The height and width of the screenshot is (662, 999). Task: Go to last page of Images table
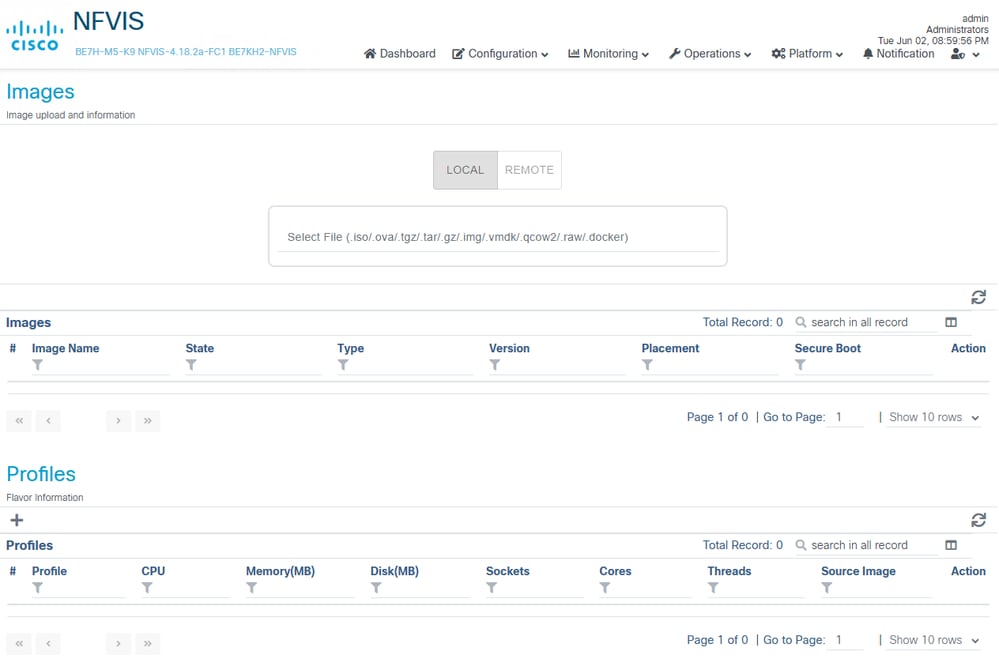pos(148,421)
